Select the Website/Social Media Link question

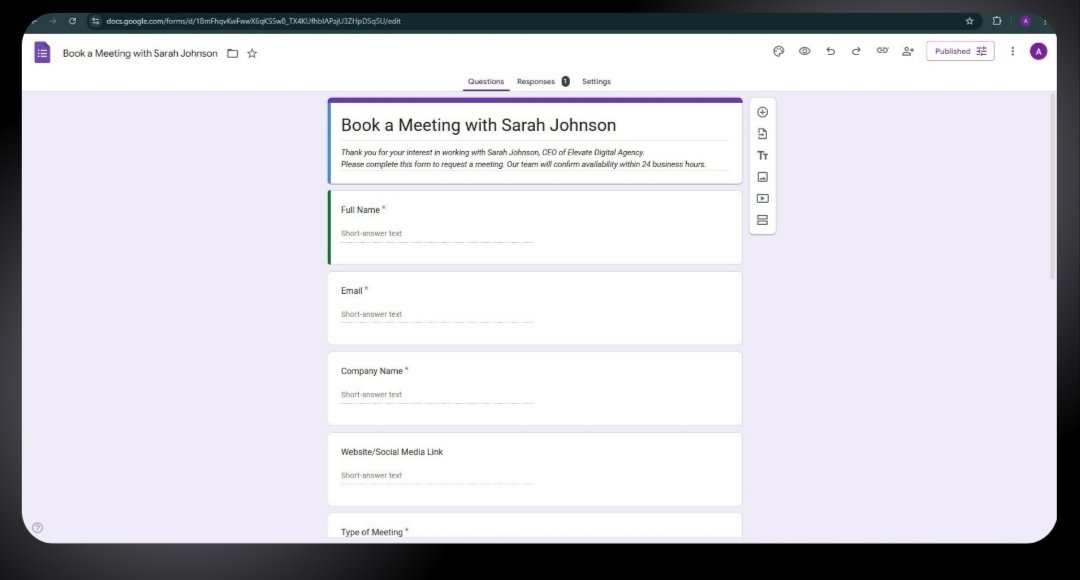click(535, 469)
